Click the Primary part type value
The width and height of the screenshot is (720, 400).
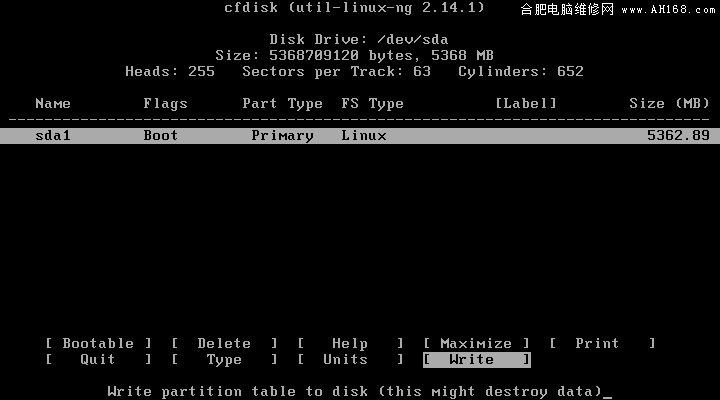(x=282, y=136)
